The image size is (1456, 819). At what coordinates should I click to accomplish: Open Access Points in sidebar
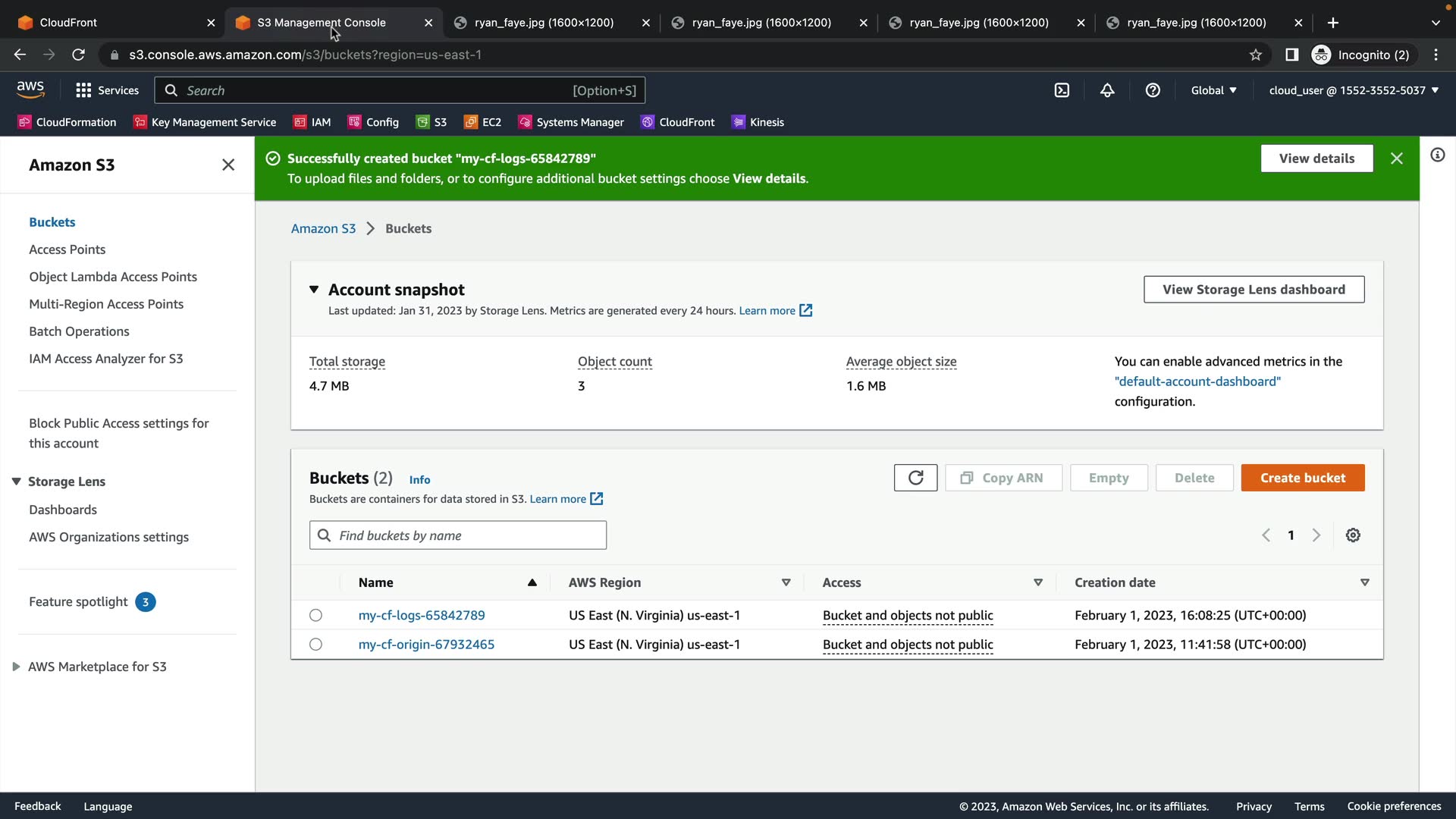click(x=67, y=249)
